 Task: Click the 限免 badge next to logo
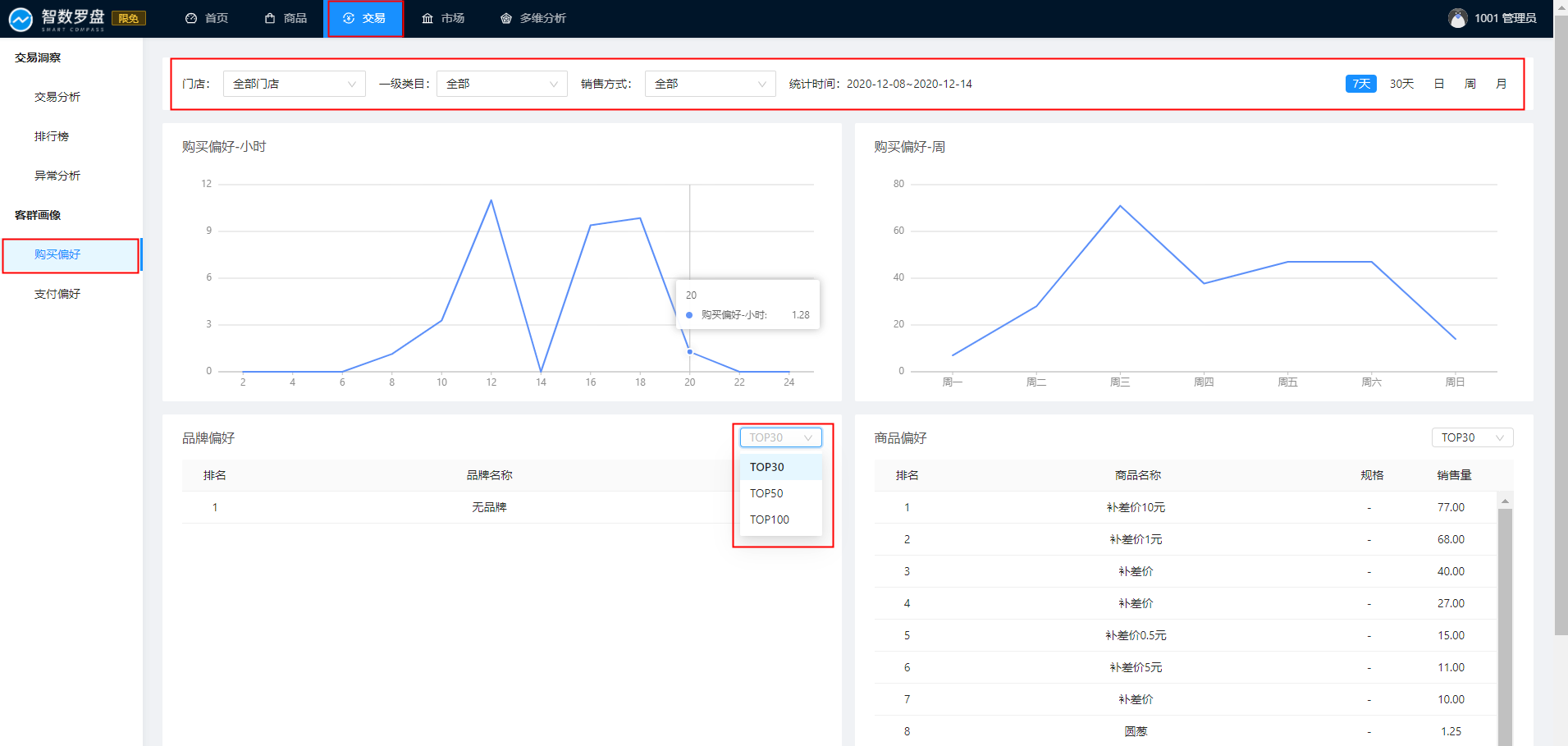129,18
